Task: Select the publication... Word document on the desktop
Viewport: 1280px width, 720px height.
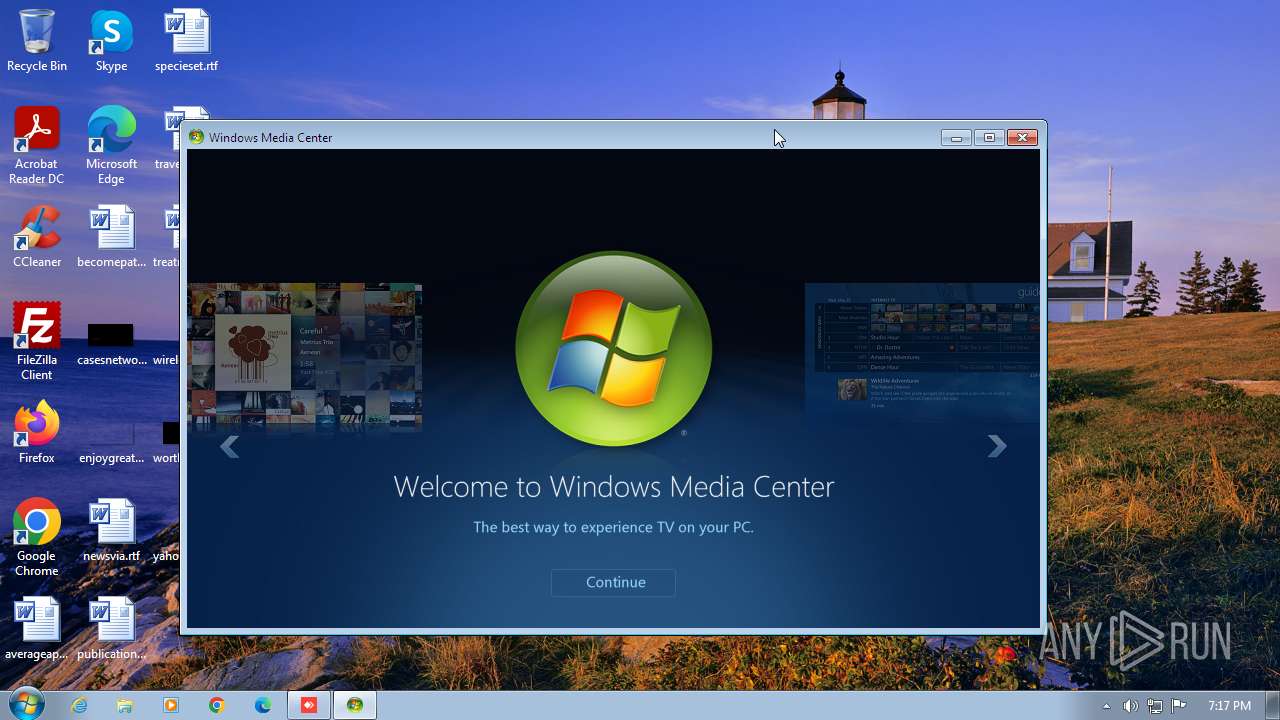Action: click(111, 629)
